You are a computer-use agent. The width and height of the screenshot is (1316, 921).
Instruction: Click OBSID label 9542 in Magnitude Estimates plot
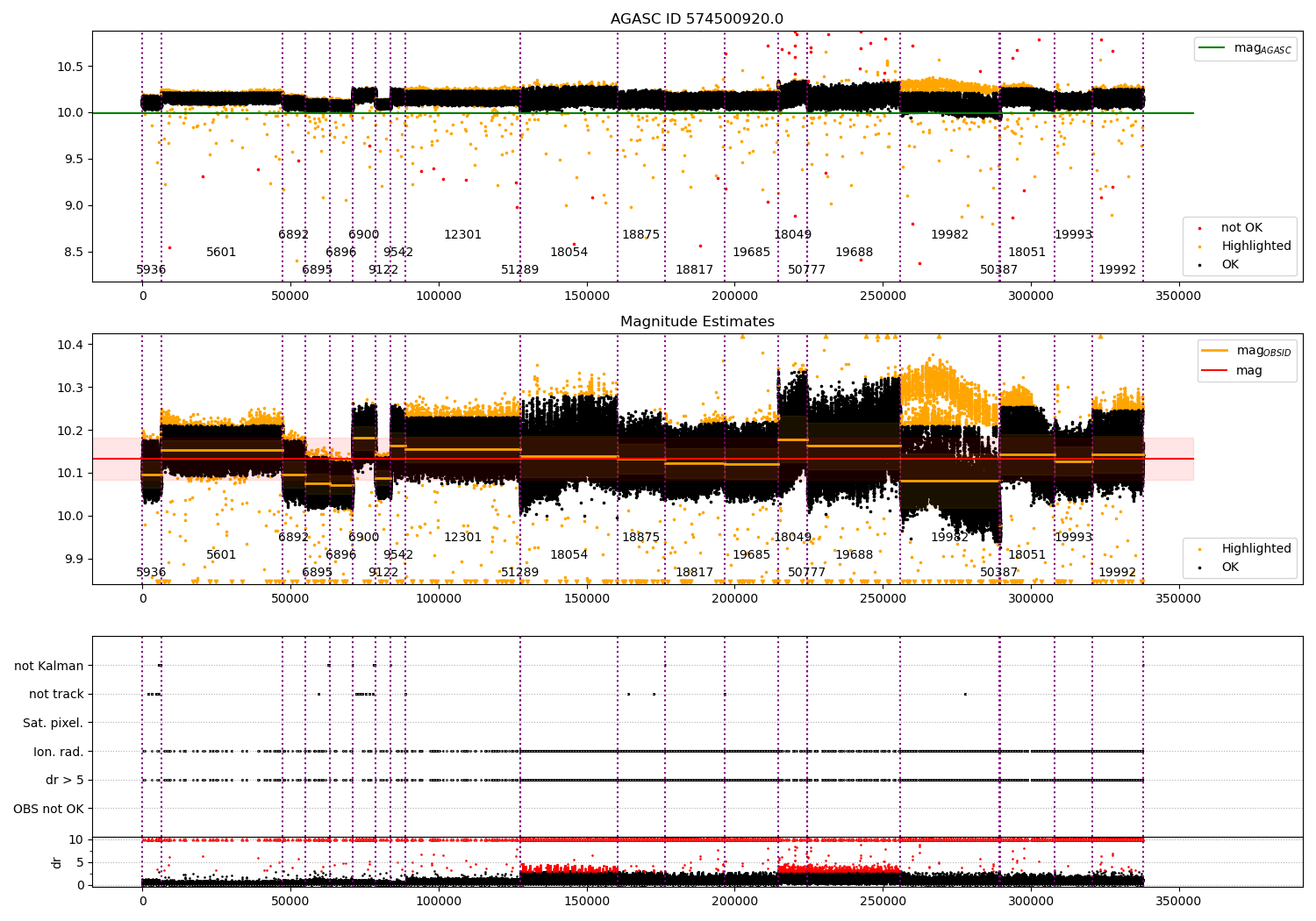398,555
